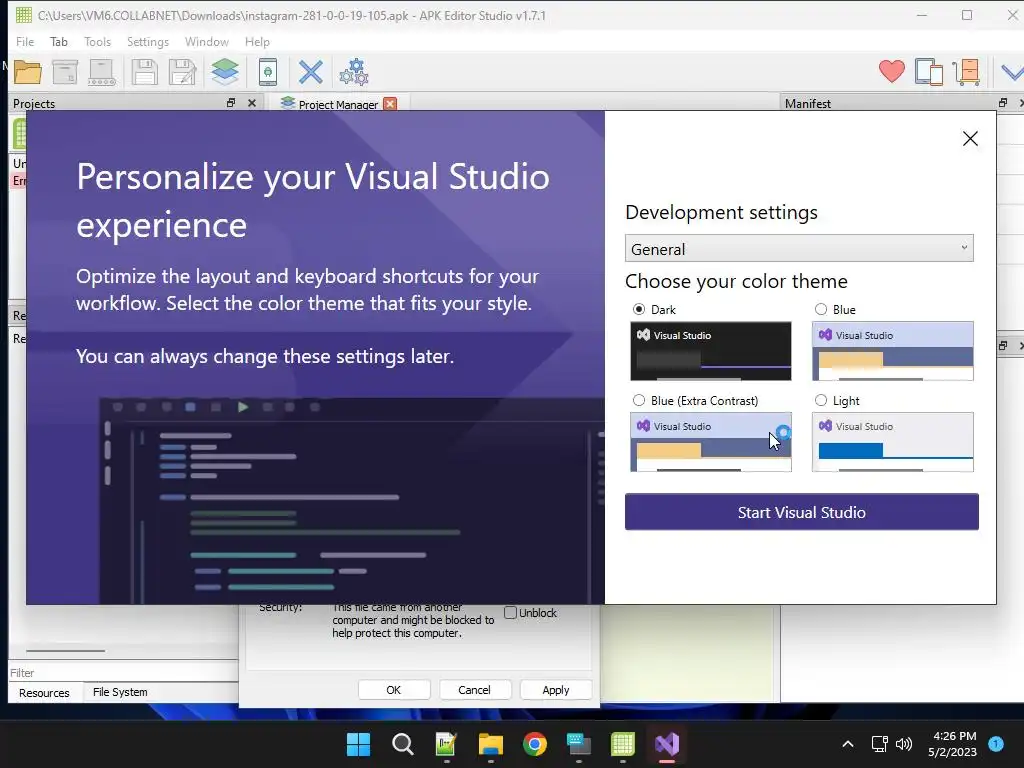Screen dimensions: 1024x768
Task: Open the Help menu
Action: (x=257, y=42)
